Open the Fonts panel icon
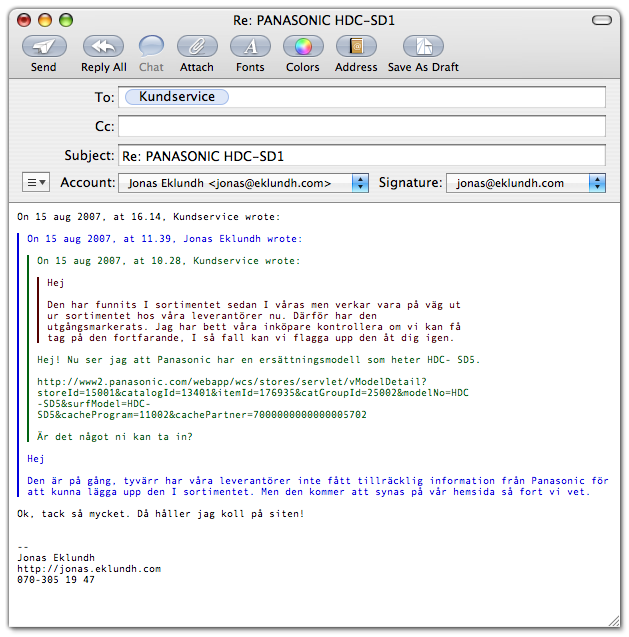The width and height of the screenshot is (629, 637). click(x=250, y=46)
